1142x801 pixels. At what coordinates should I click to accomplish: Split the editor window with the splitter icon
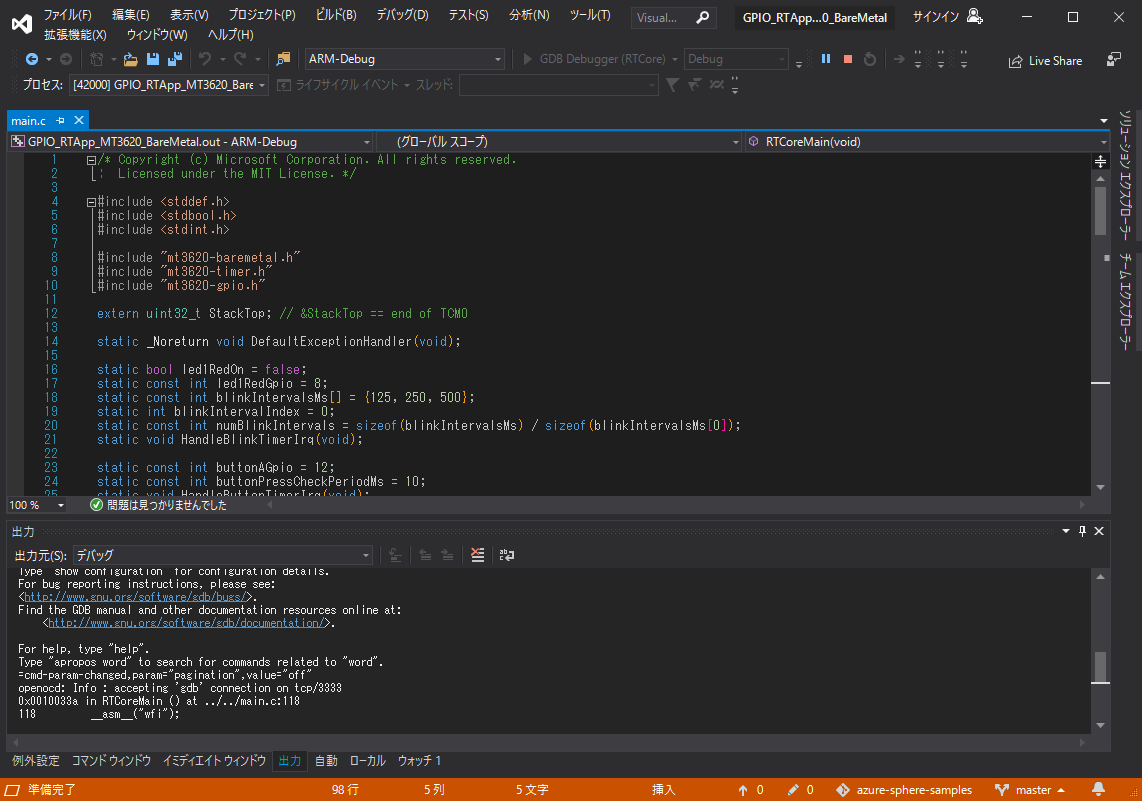click(x=1100, y=161)
